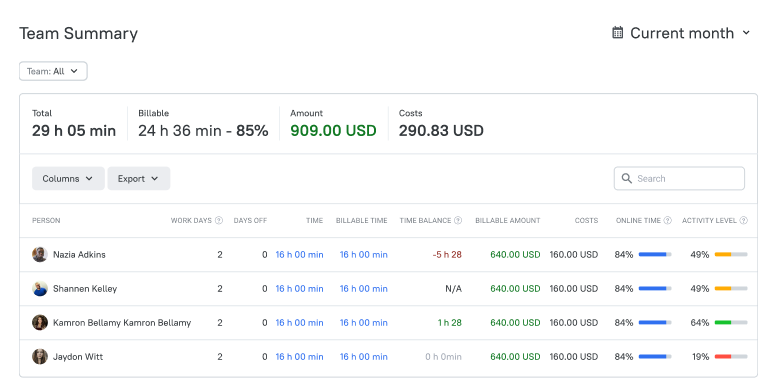The height and width of the screenshot is (392, 776).
Task: Open Jaydon Witt's Time link
Action: coord(299,357)
